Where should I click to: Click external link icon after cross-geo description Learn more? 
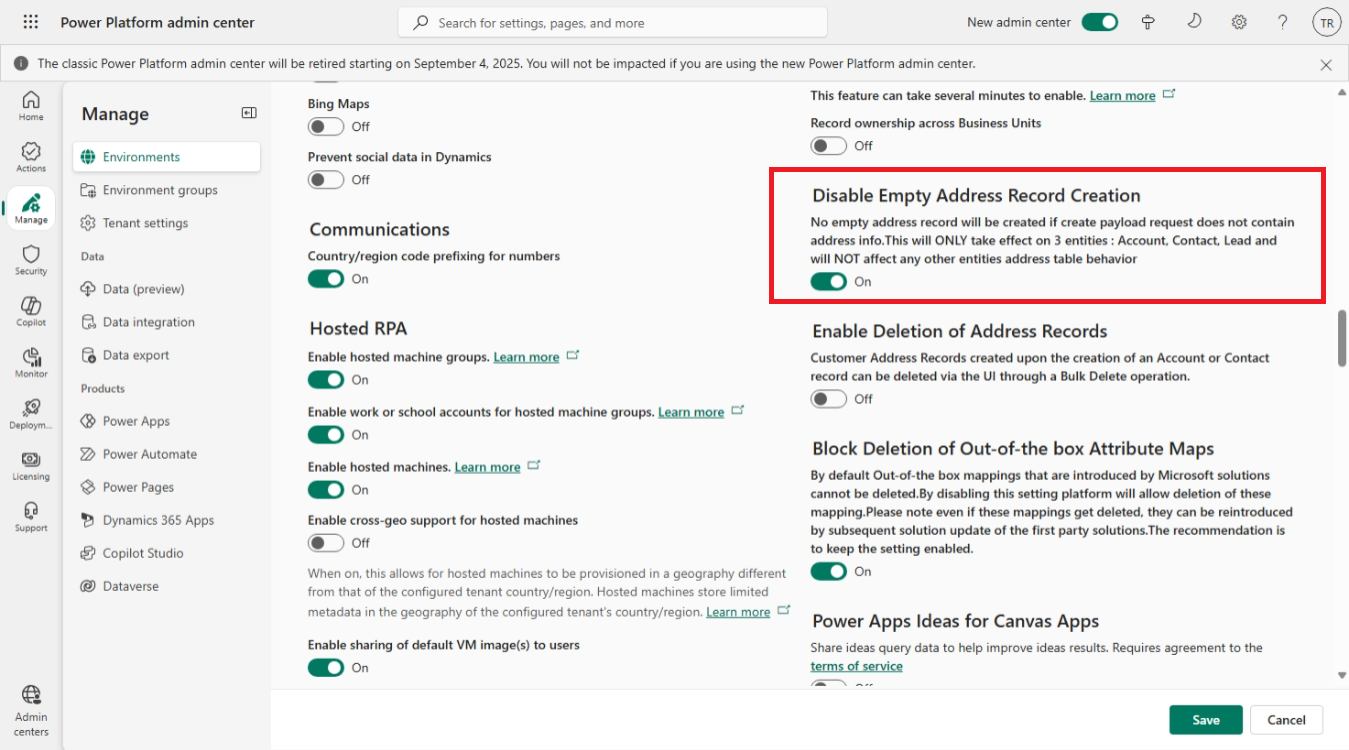click(784, 610)
